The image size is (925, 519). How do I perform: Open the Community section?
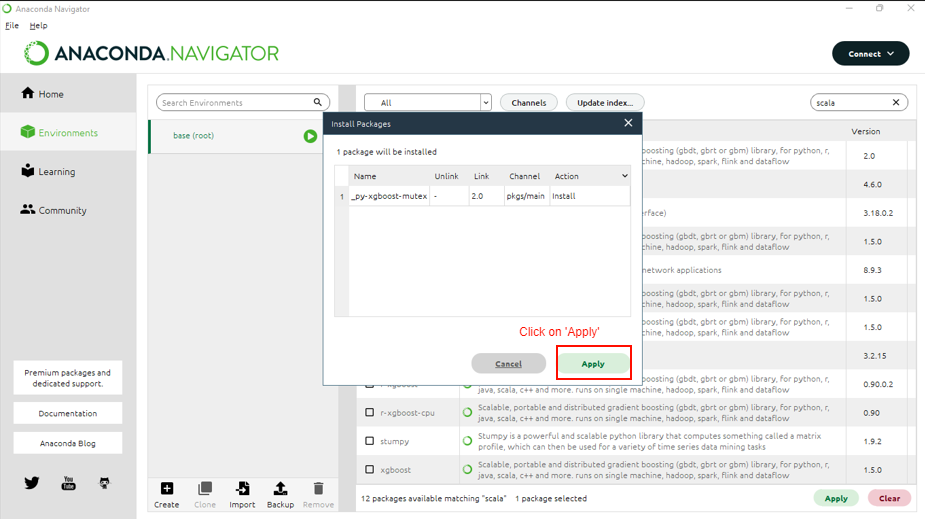tap(54, 210)
